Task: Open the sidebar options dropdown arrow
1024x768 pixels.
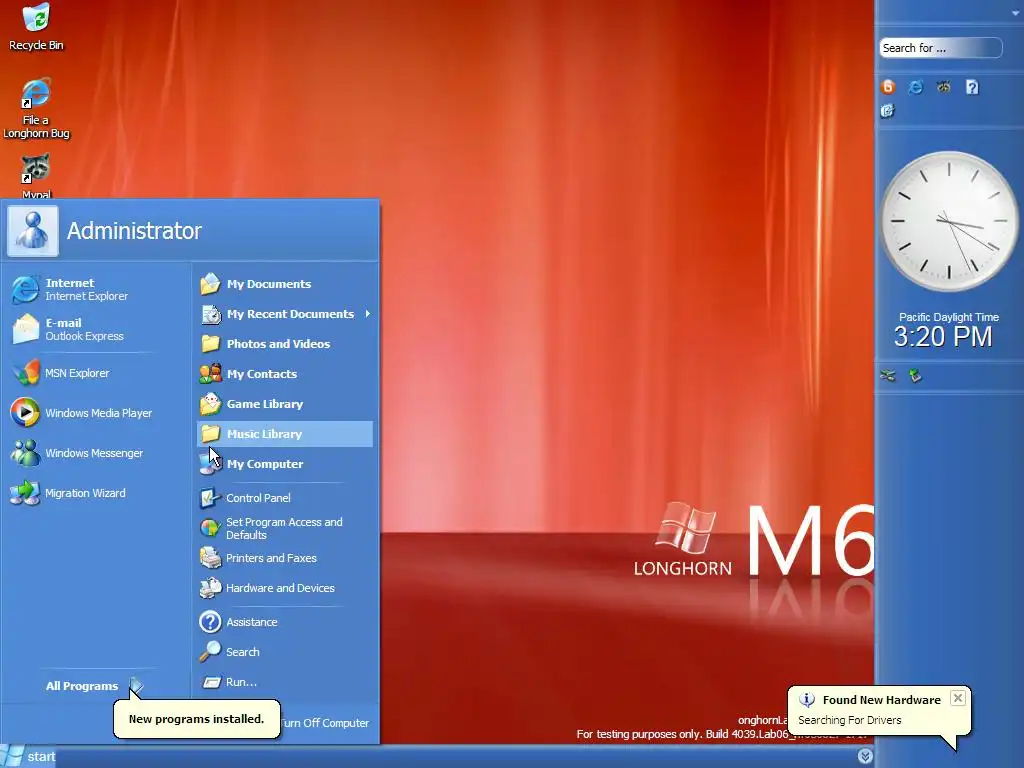Action: click(x=1016, y=12)
